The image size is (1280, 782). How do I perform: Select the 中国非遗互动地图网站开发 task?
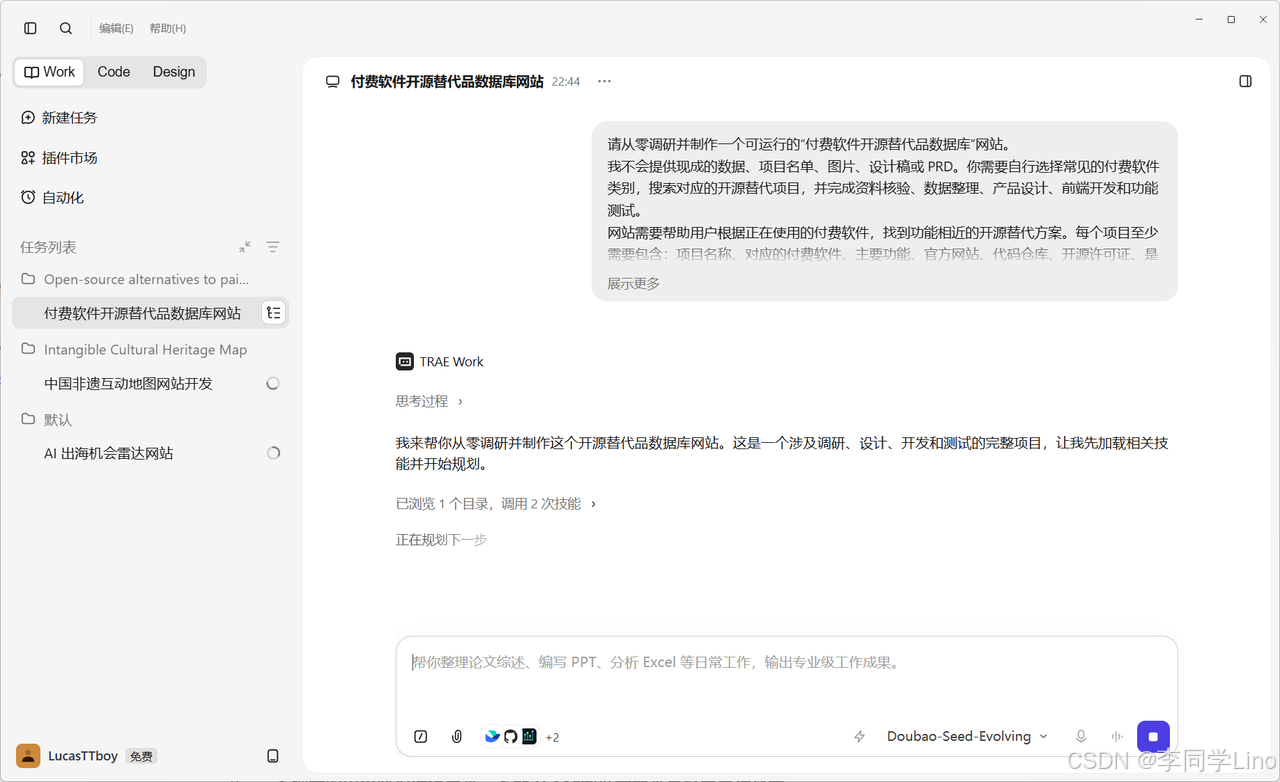[150, 383]
